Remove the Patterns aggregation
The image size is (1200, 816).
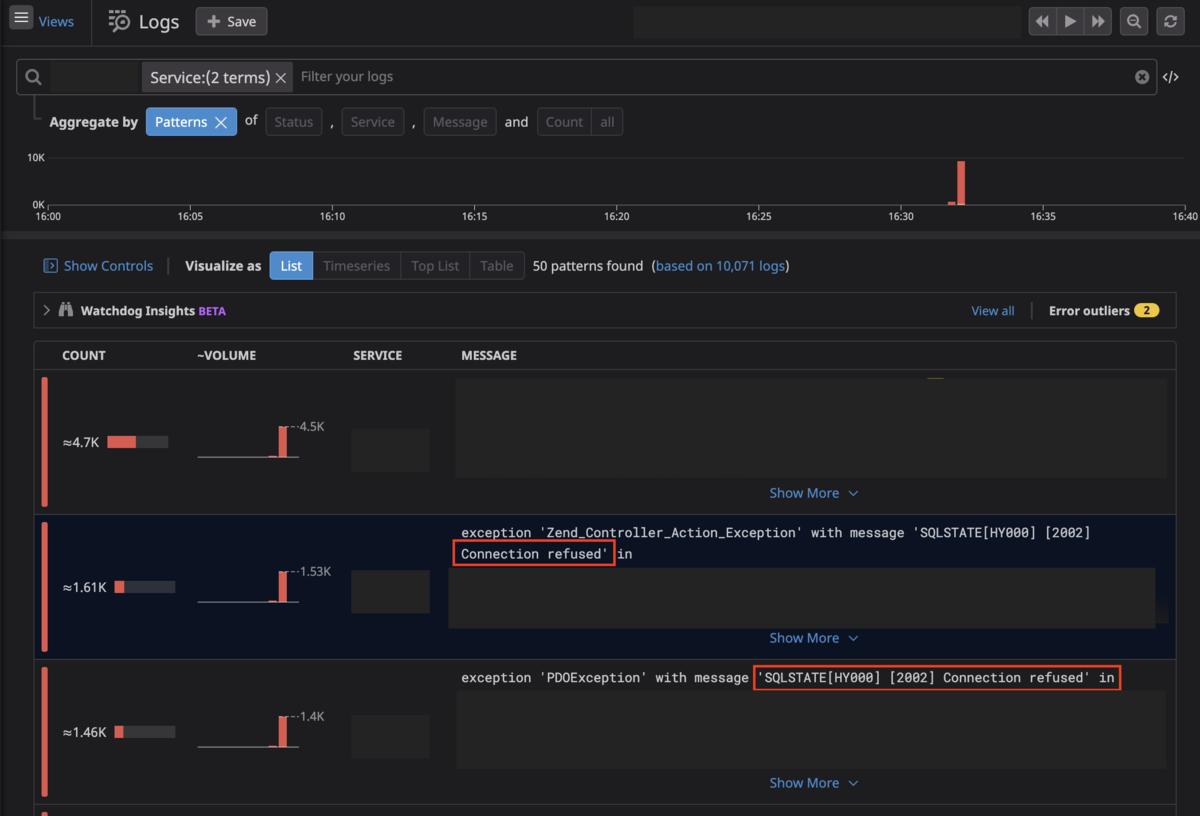[x=221, y=122]
